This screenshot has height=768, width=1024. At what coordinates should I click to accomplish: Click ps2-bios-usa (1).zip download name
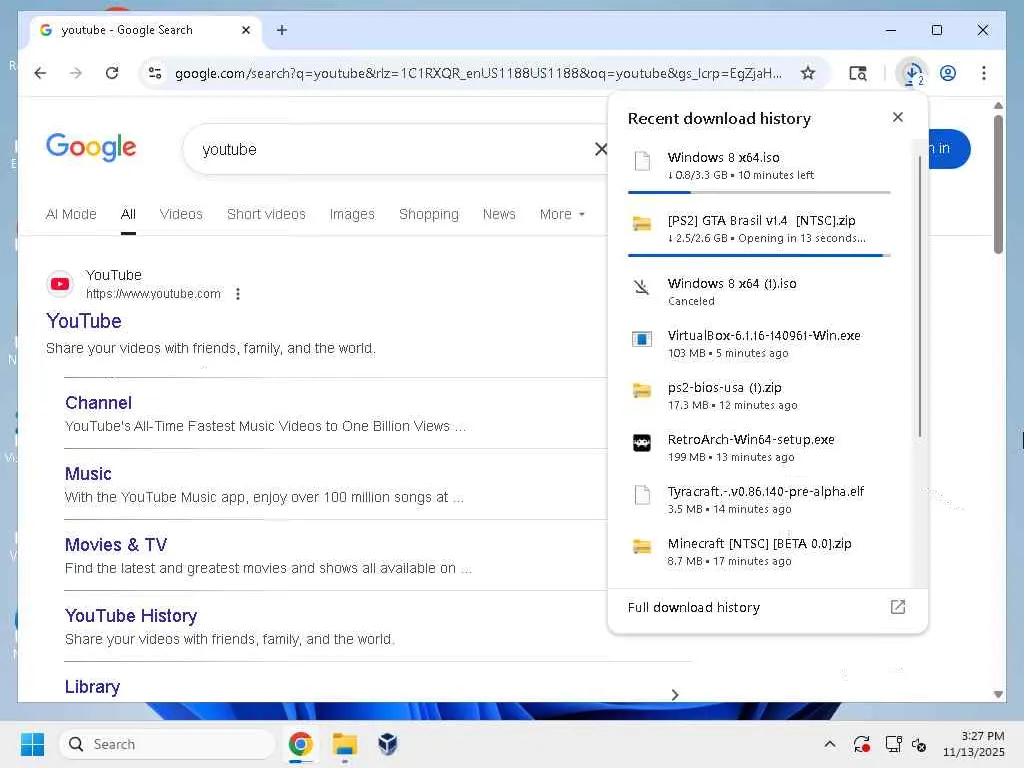point(724,387)
